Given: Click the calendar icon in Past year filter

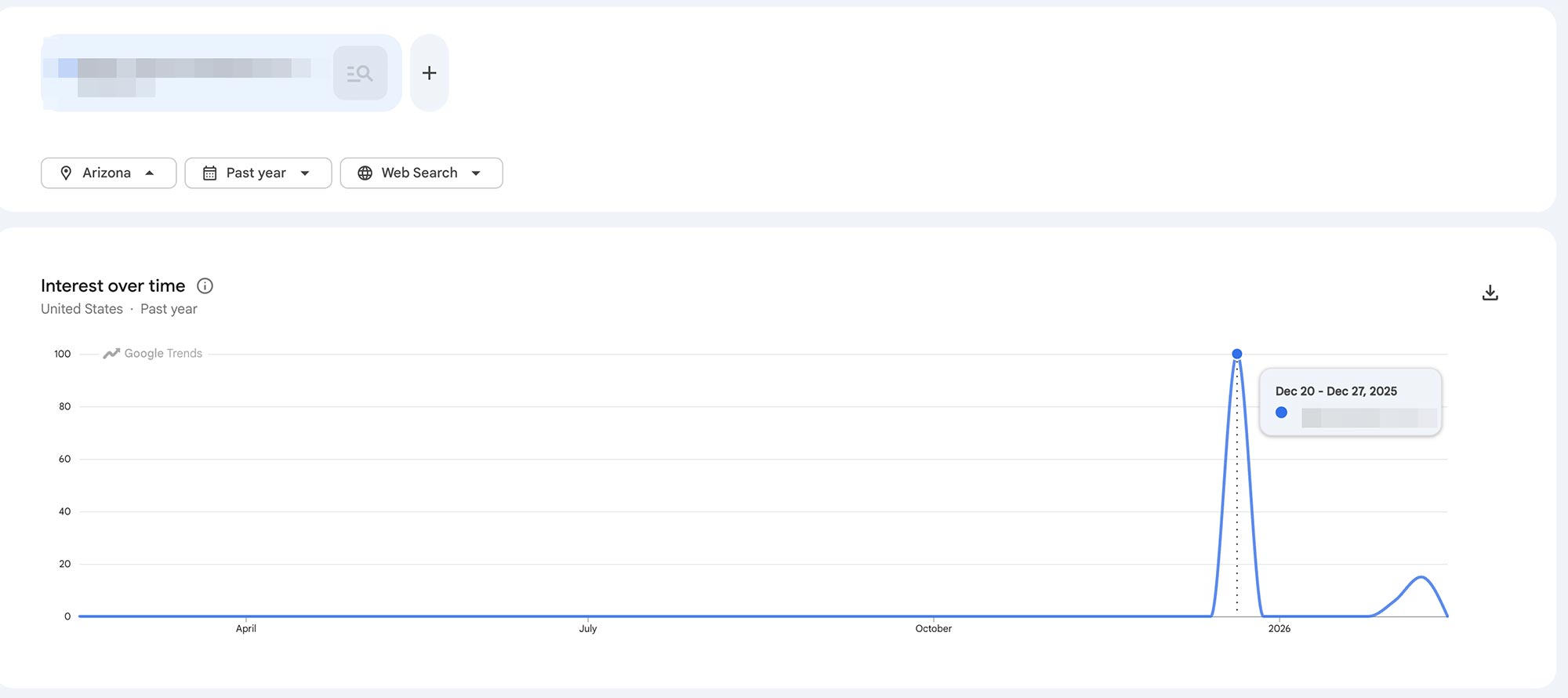Looking at the screenshot, I should pyautogui.click(x=209, y=173).
